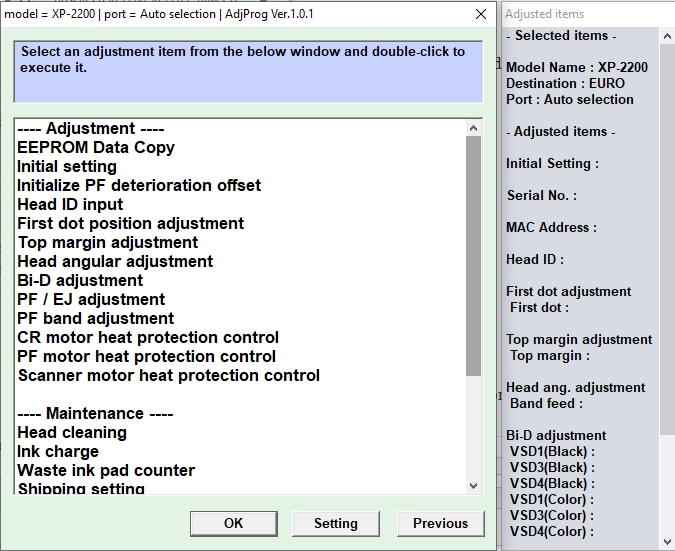
Task: Click Initial Setting : label in panel
Action: (552, 164)
